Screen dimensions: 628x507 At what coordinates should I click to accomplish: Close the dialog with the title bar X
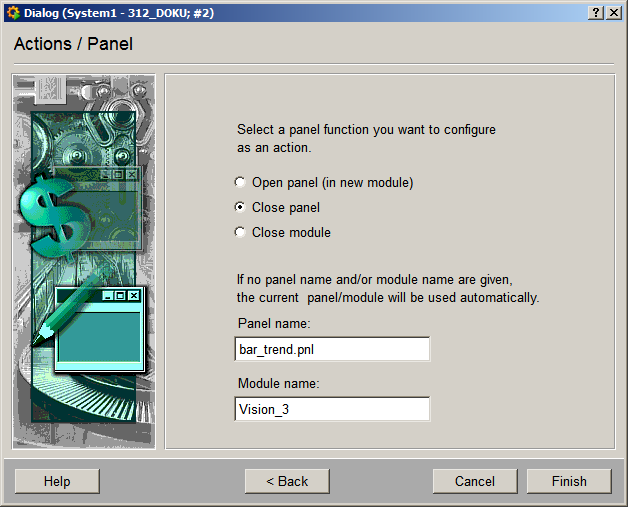pos(614,12)
